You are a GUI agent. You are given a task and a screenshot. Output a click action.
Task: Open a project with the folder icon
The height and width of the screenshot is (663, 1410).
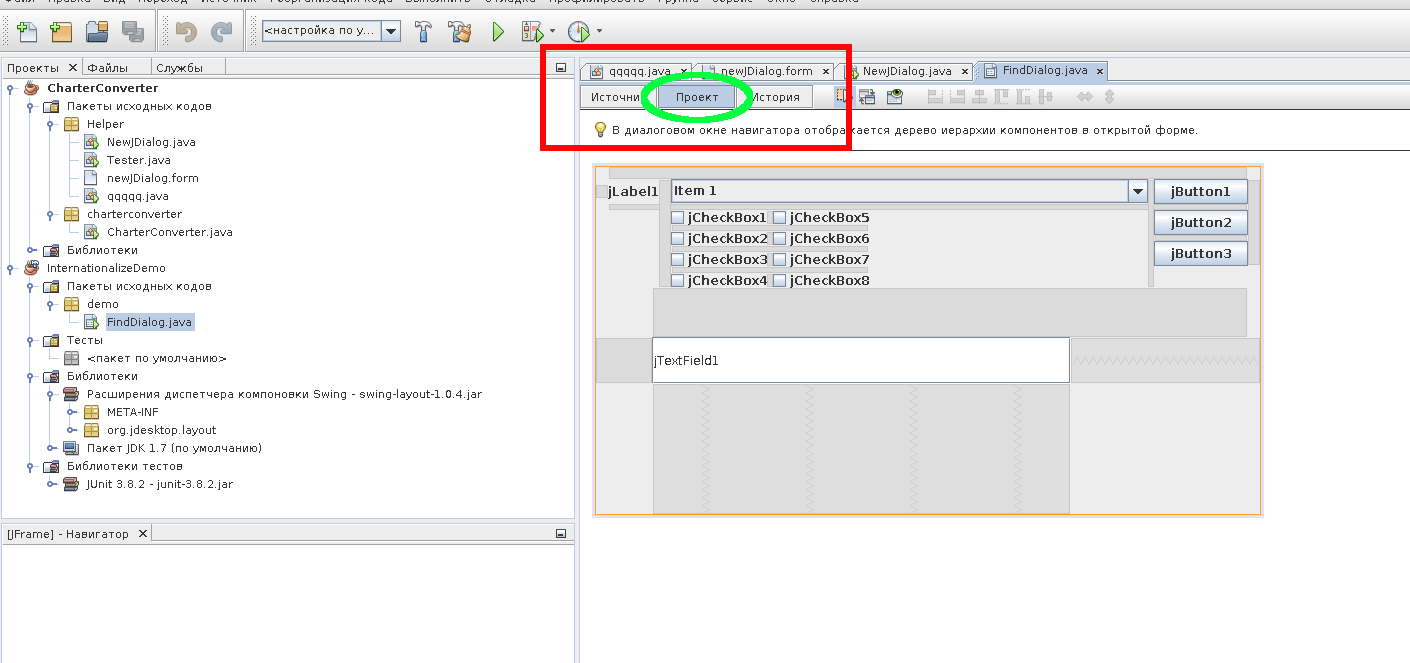click(x=97, y=32)
